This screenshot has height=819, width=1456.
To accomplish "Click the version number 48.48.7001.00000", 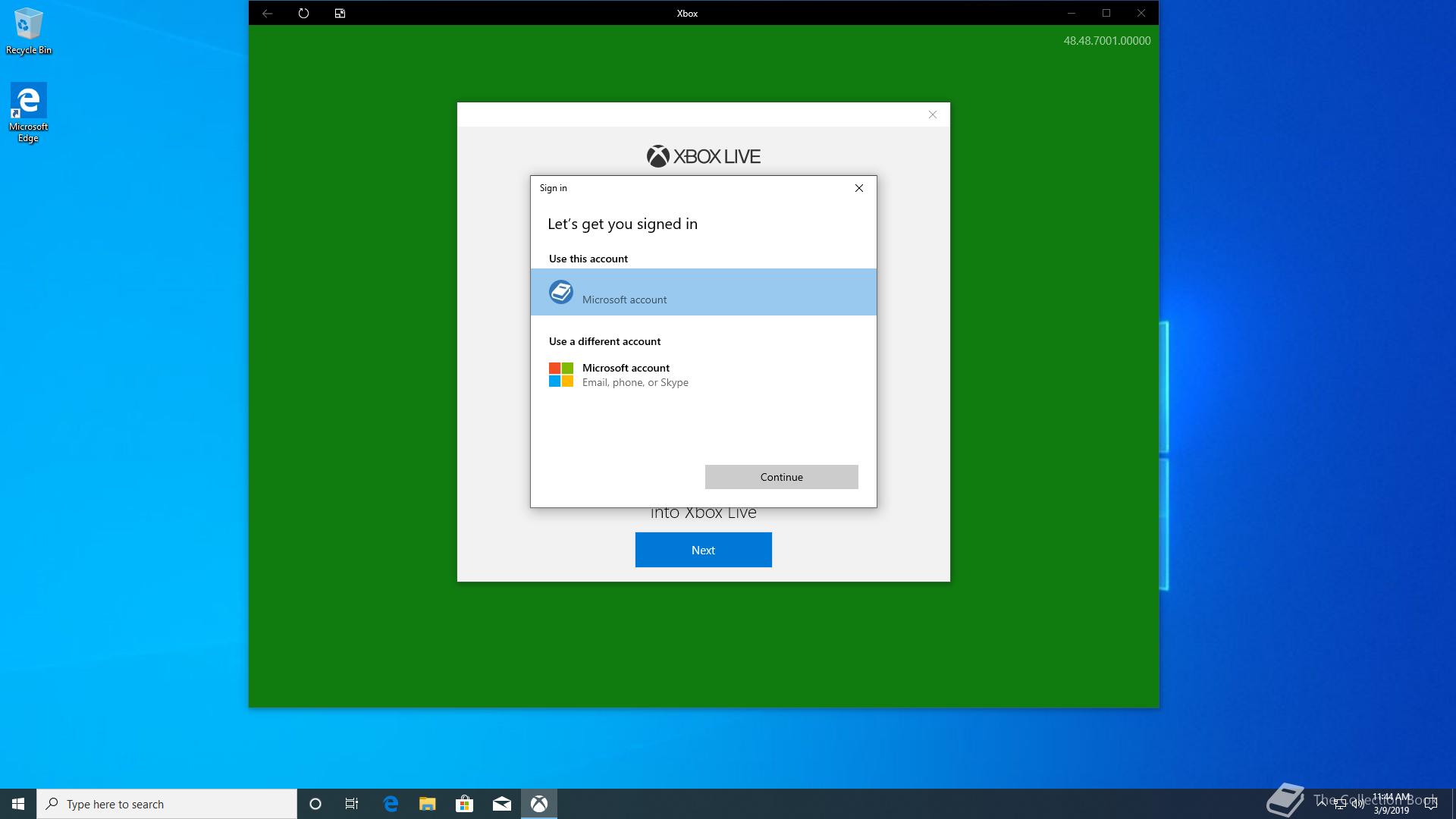I will pyautogui.click(x=1107, y=41).
